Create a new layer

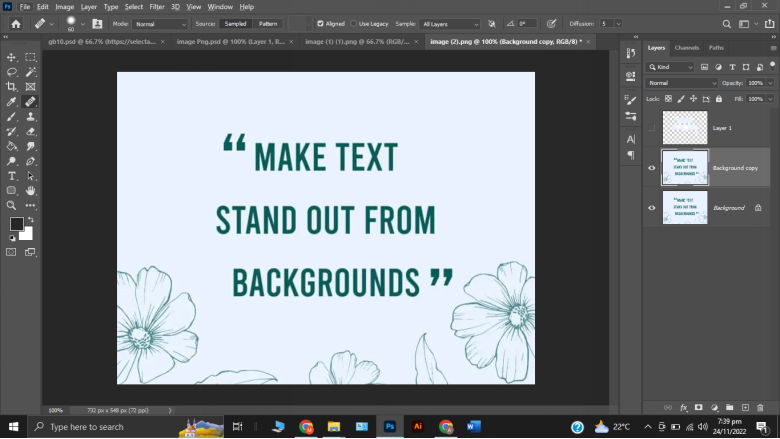click(x=745, y=408)
